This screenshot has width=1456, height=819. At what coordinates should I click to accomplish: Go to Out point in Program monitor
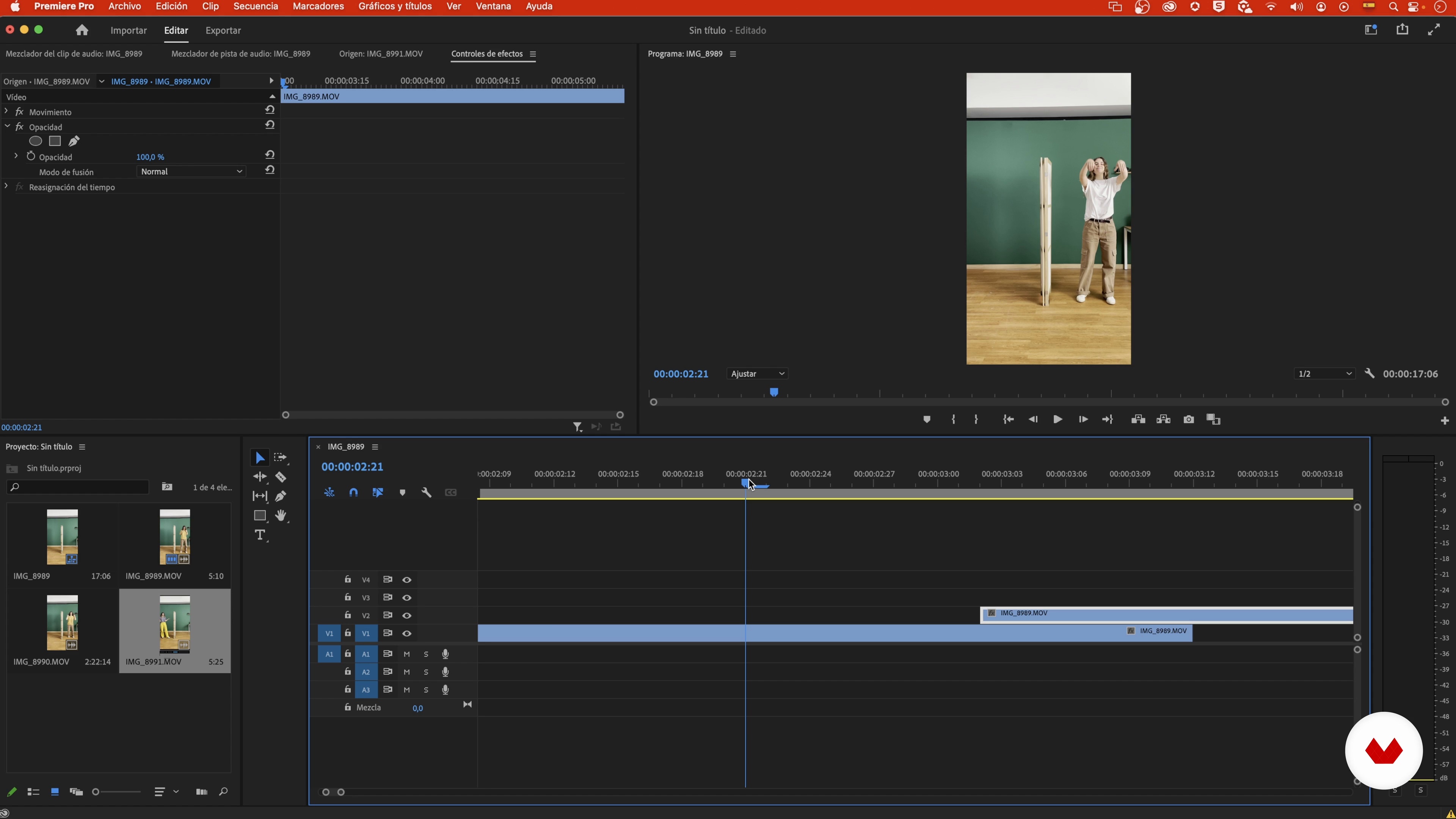tap(1107, 419)
